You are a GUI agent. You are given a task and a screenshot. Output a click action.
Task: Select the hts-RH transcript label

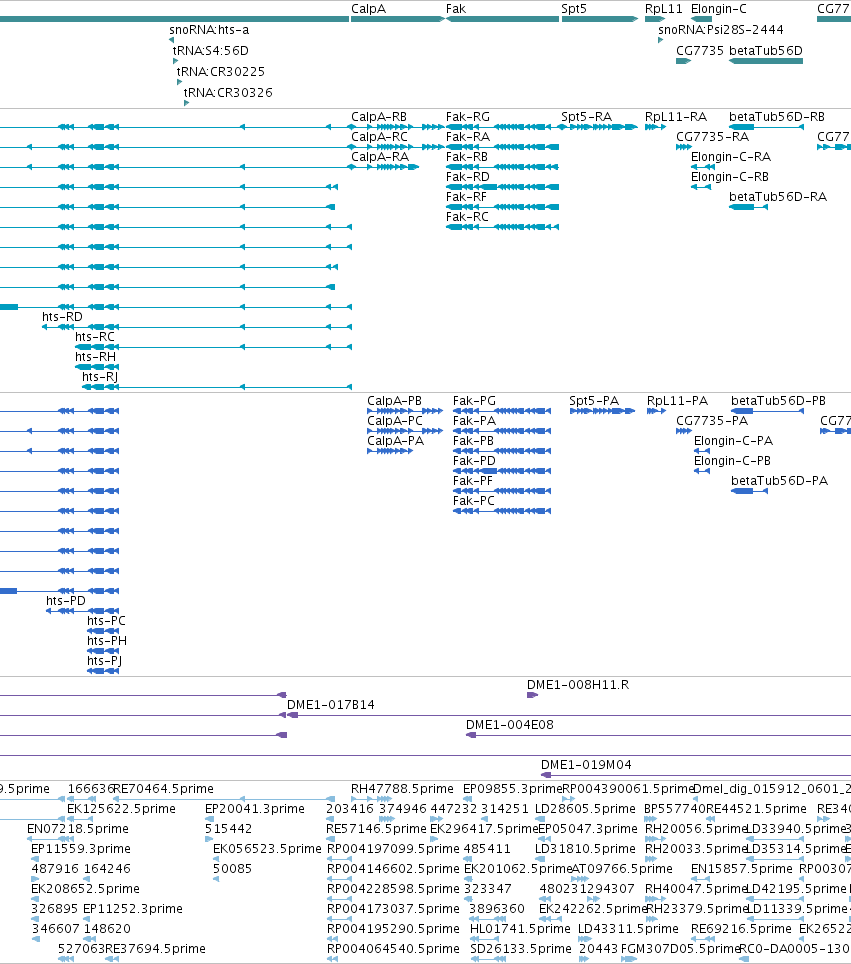95,357
